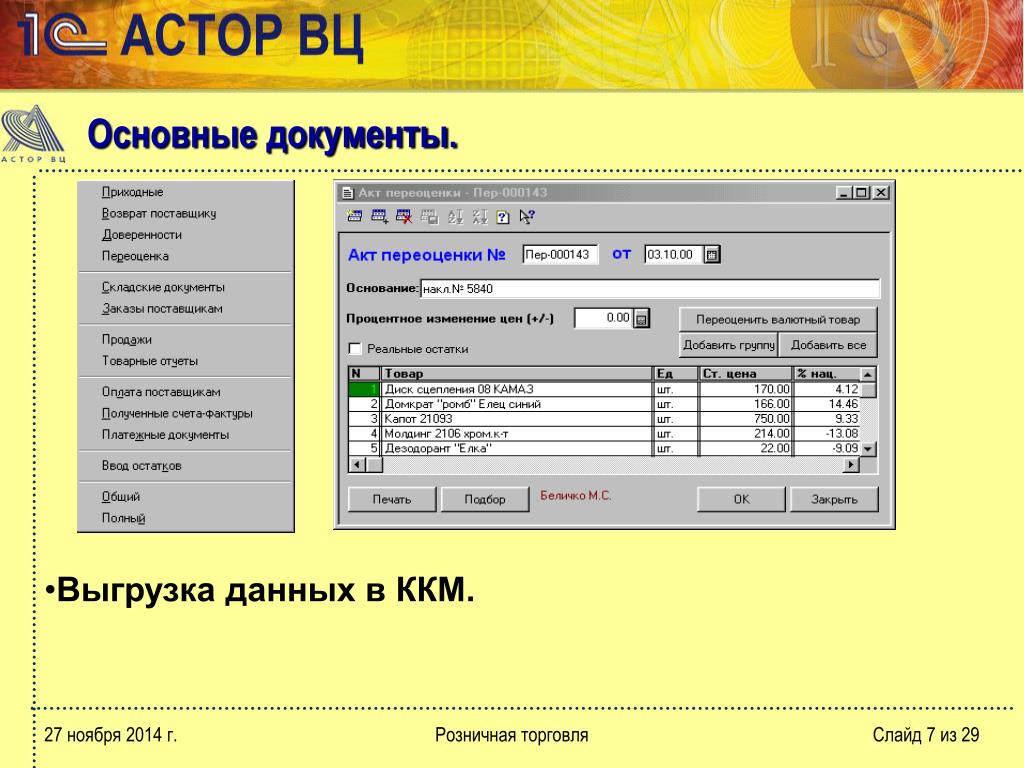Click the delete row toolbar icon
1024x768 pixels.
(404, 216)
